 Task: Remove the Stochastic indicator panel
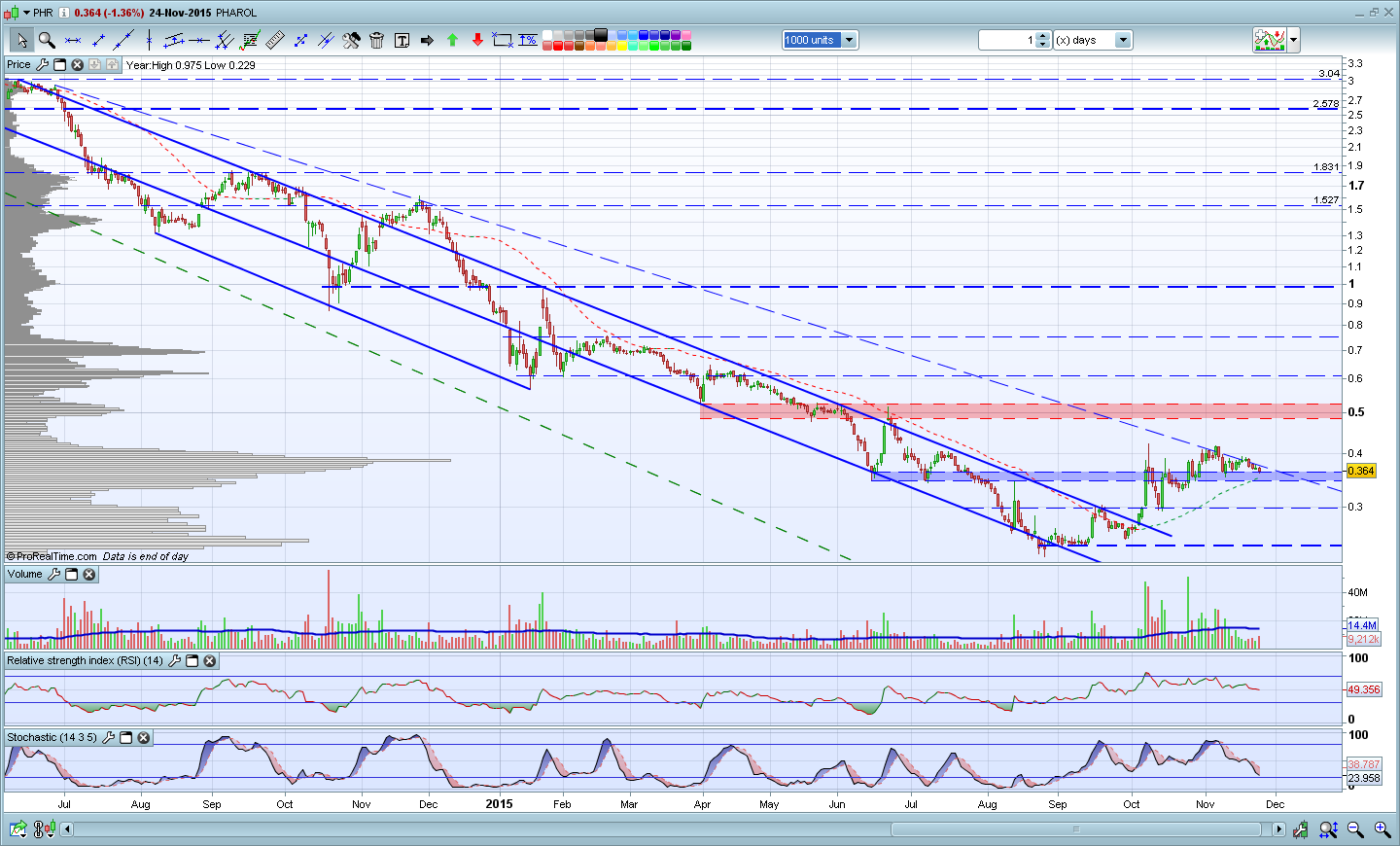pyautogui.click(x=143, y=738)
